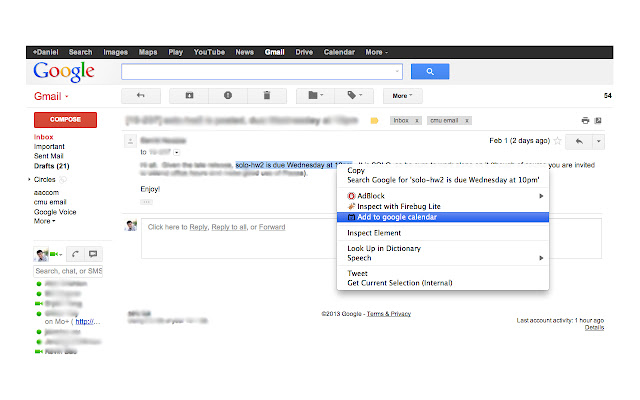Select Inspect with Firebug Lite
The height and width of the screenshot is (400, 640).
(443, 207)
